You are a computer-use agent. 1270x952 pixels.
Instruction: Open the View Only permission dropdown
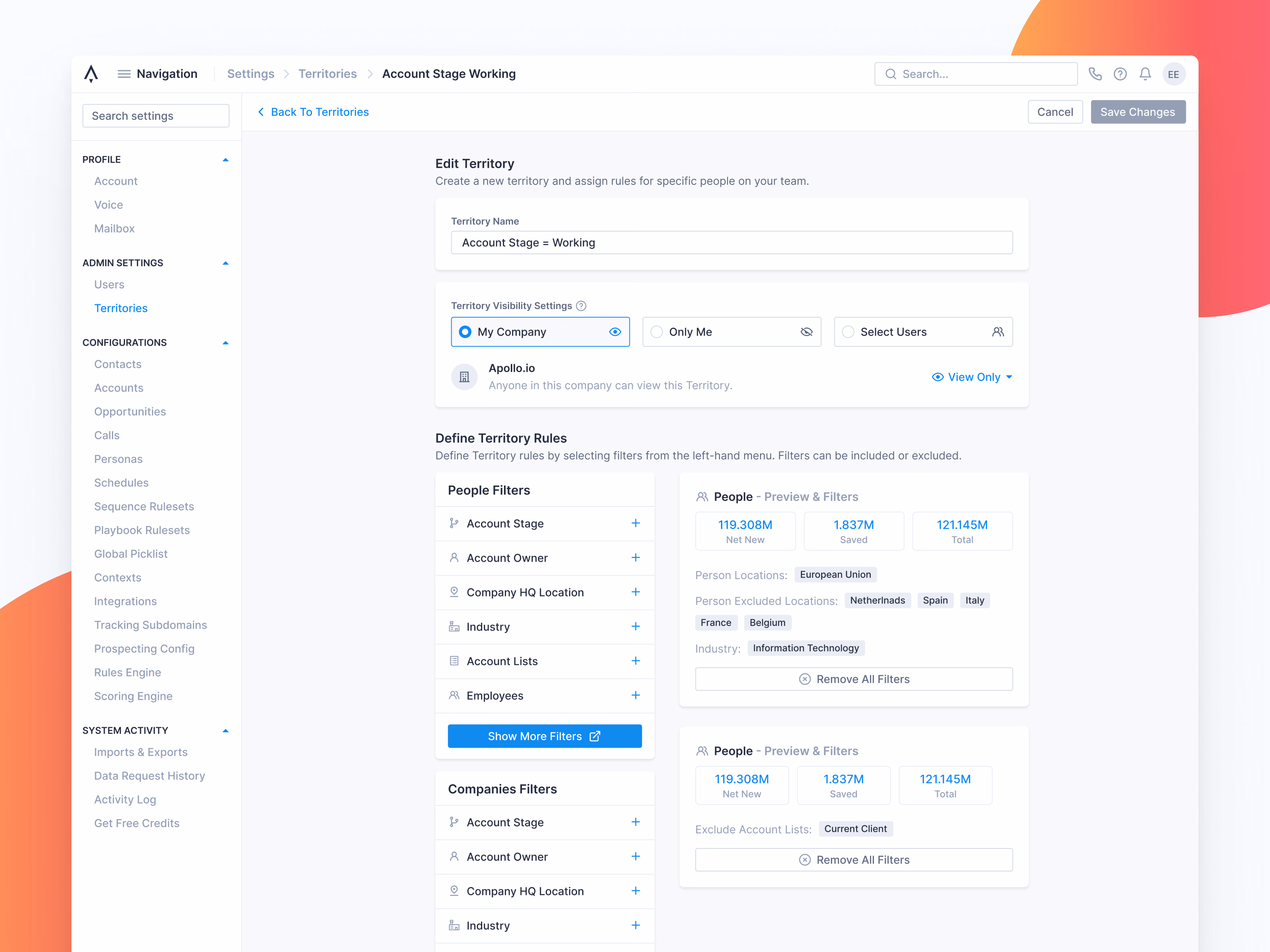[x=972, y=377]
